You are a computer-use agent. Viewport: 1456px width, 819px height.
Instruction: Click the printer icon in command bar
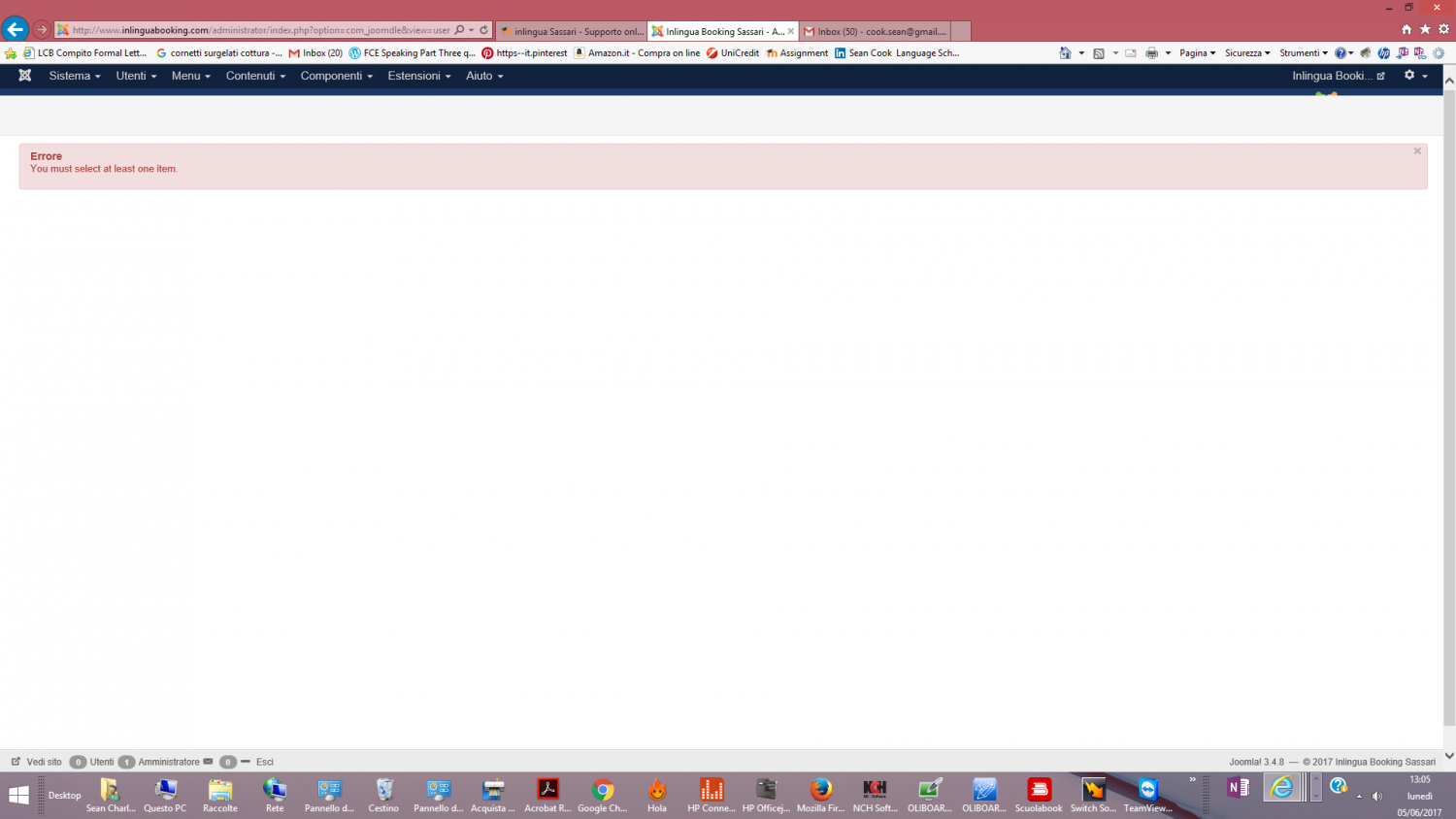pyautogui.click(x=1151, y=53)
